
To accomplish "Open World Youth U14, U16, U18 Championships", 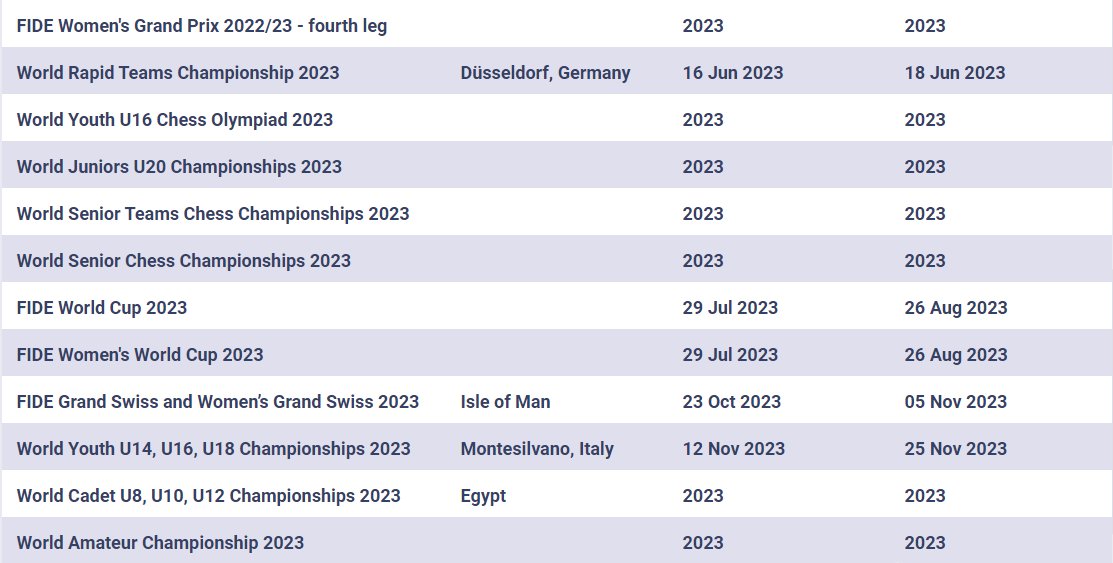I will (214, 449).
